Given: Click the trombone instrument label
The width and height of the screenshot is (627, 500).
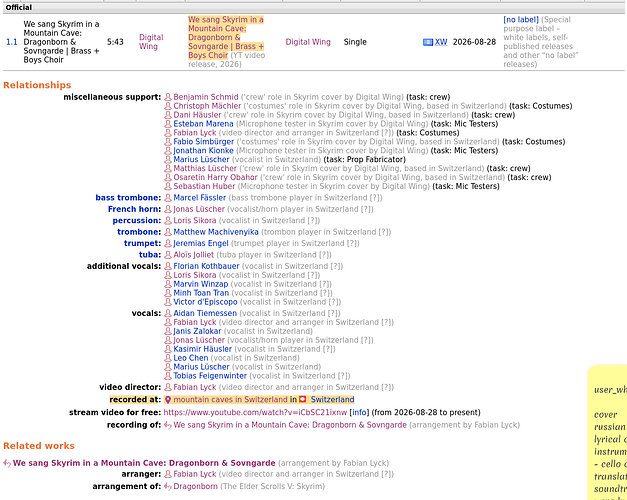Looking at the screenshot, I should click(x=139, y=232).
